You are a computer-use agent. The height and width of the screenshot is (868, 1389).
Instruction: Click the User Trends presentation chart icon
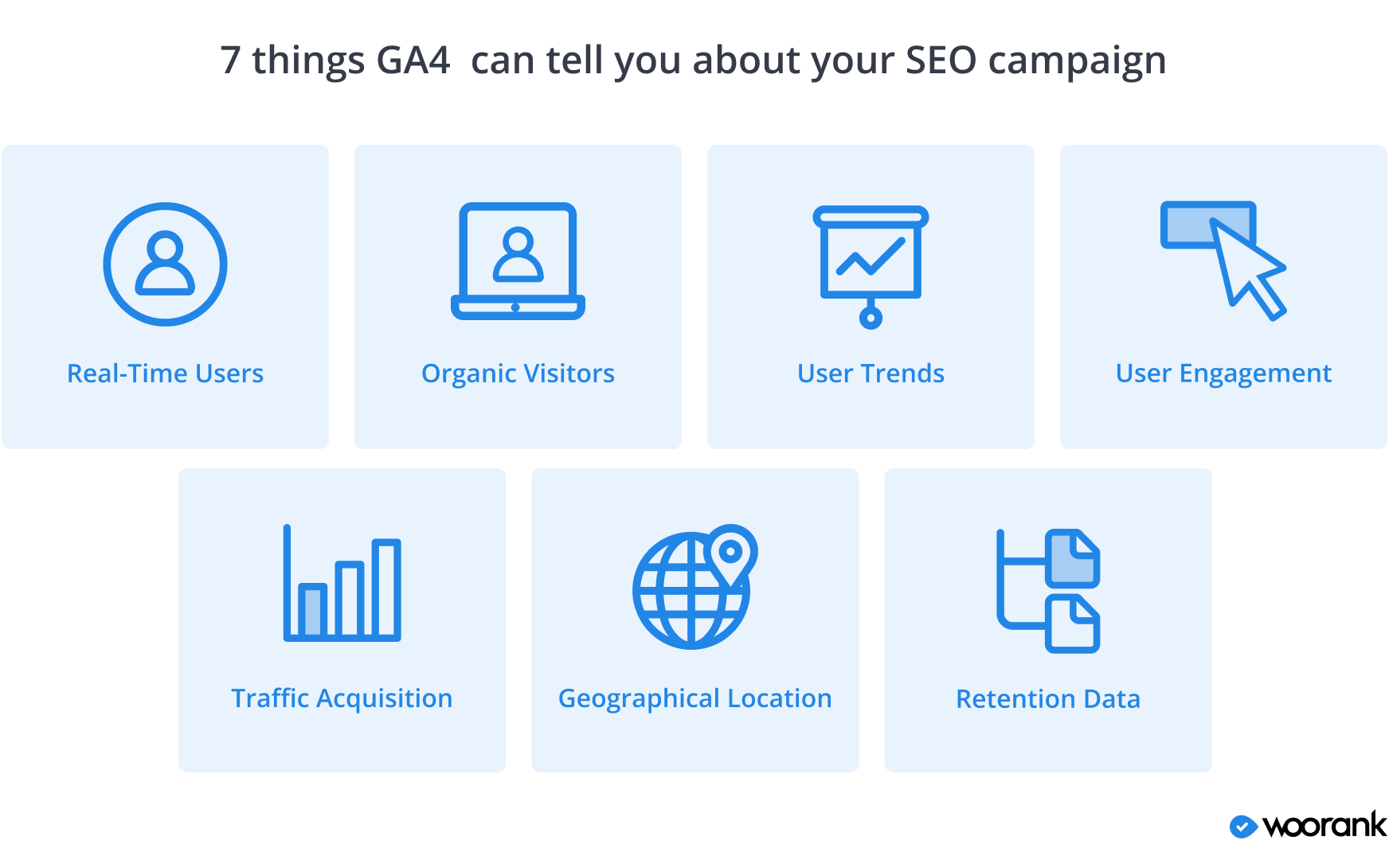click(x=871, y=266)
